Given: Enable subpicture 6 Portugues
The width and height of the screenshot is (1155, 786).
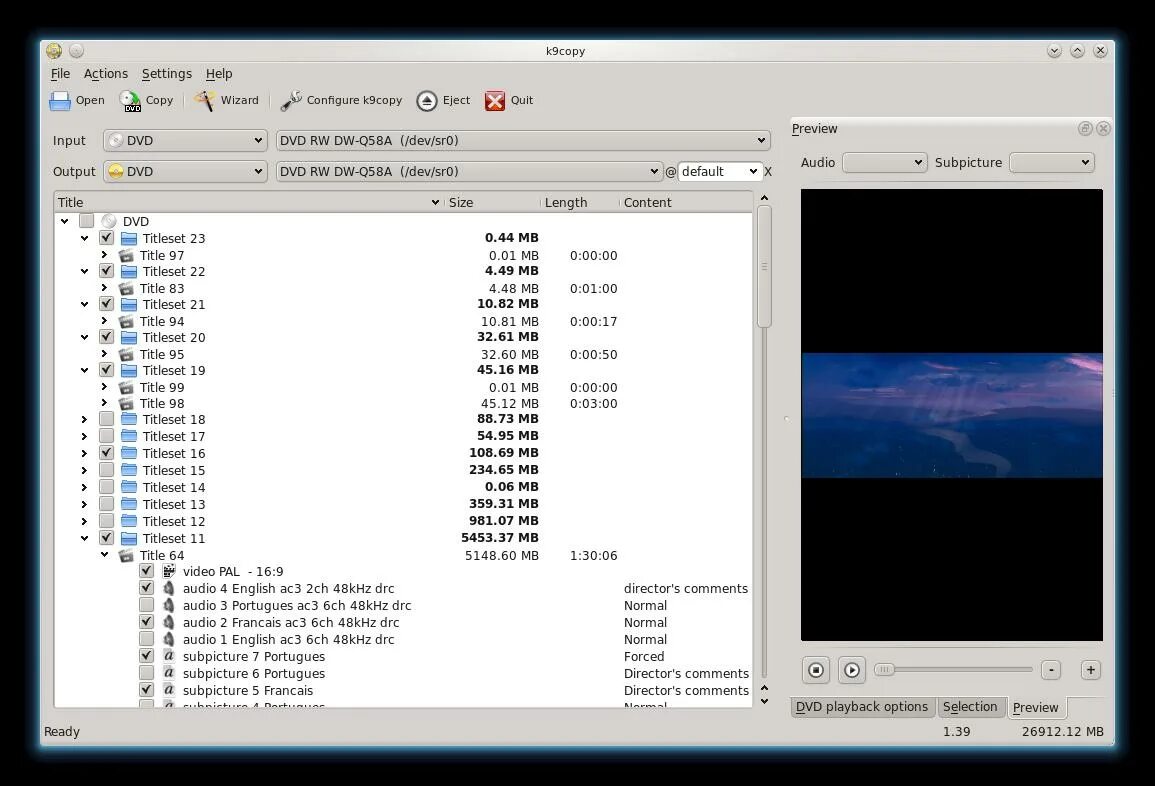Looking at the screenshot, I should [x=146, y=673].
